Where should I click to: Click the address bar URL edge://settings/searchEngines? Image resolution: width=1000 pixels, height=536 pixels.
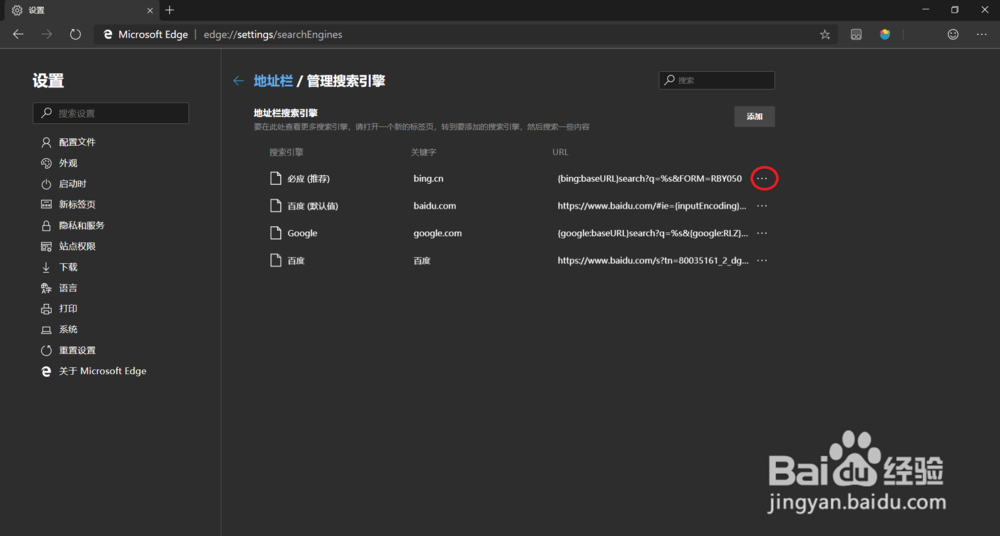273,34
